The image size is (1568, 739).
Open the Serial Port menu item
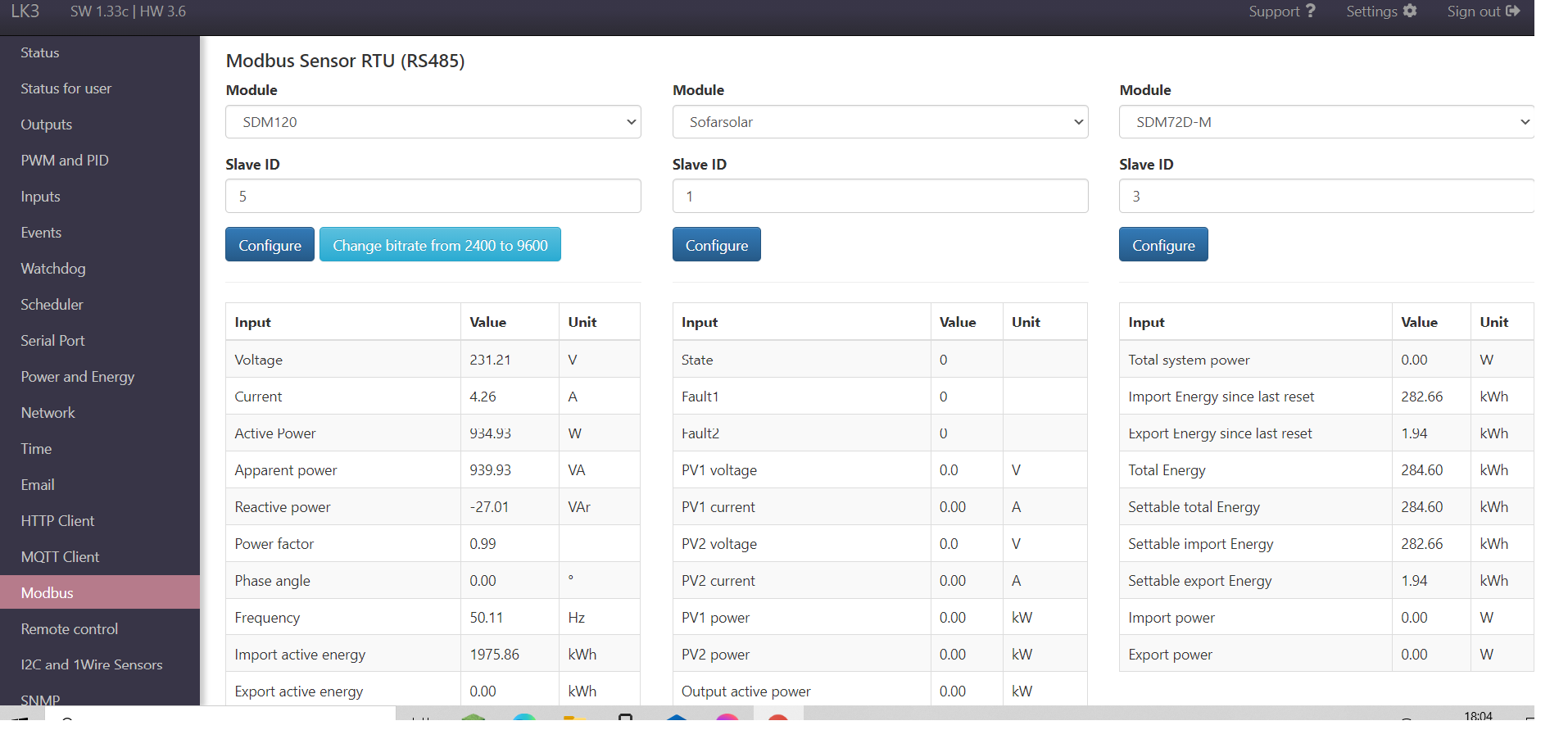click(52, 341)
